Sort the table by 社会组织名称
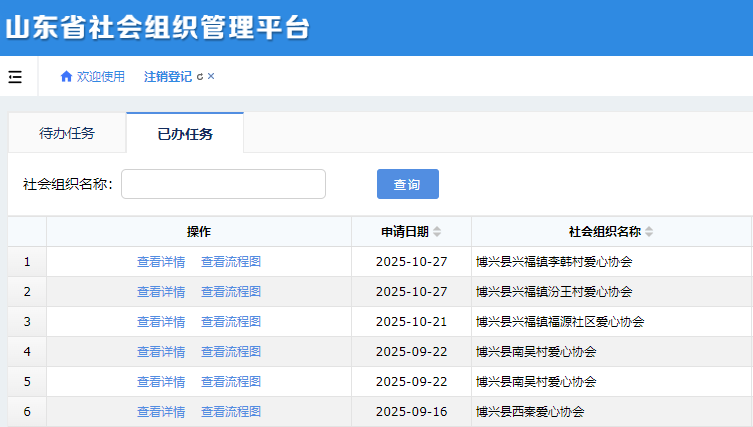This screenshot has width=753, height=427. click(x=649, y=232)
